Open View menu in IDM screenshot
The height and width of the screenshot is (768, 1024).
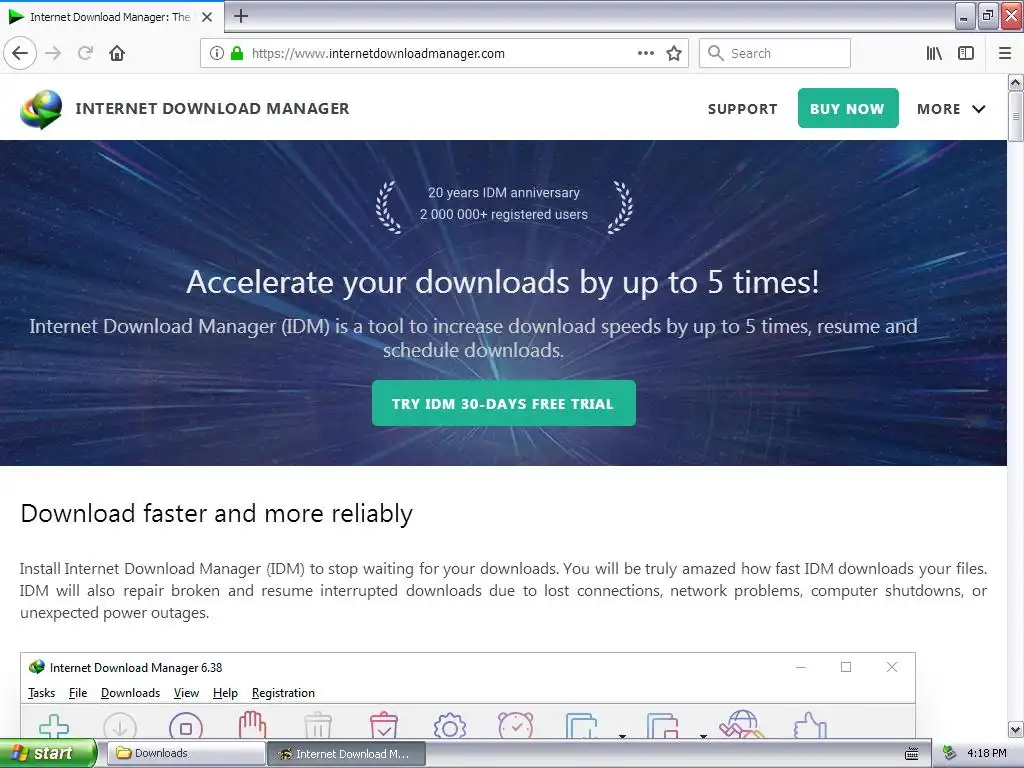click(186, 693)
